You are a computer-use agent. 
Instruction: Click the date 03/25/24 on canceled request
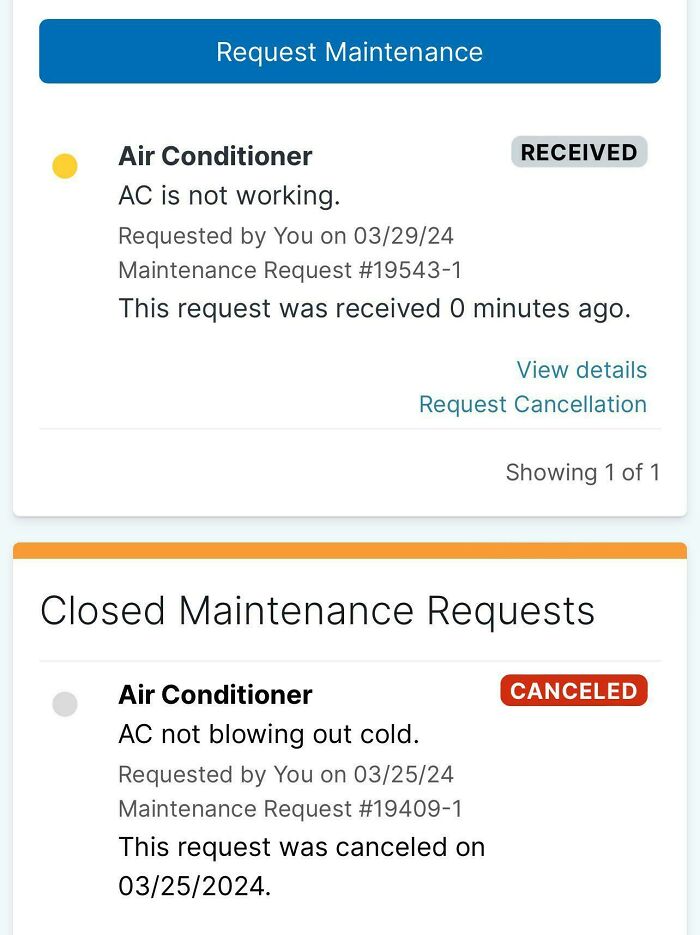pyautogui.click(x=404, y=774)
